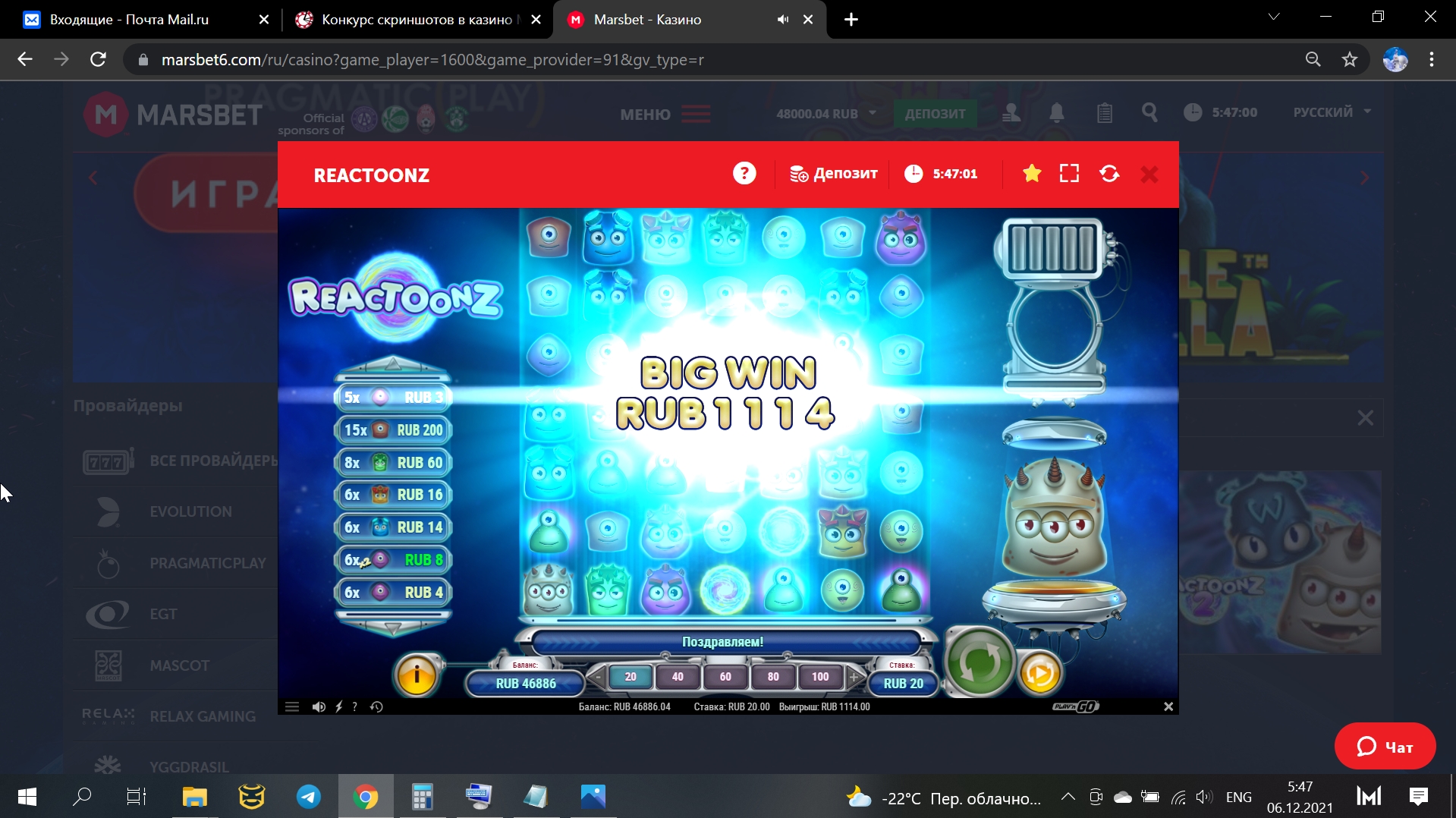Decrease the bet with the minus arrow
This screenshot has height=818, width=1456.
pos(598,677)
